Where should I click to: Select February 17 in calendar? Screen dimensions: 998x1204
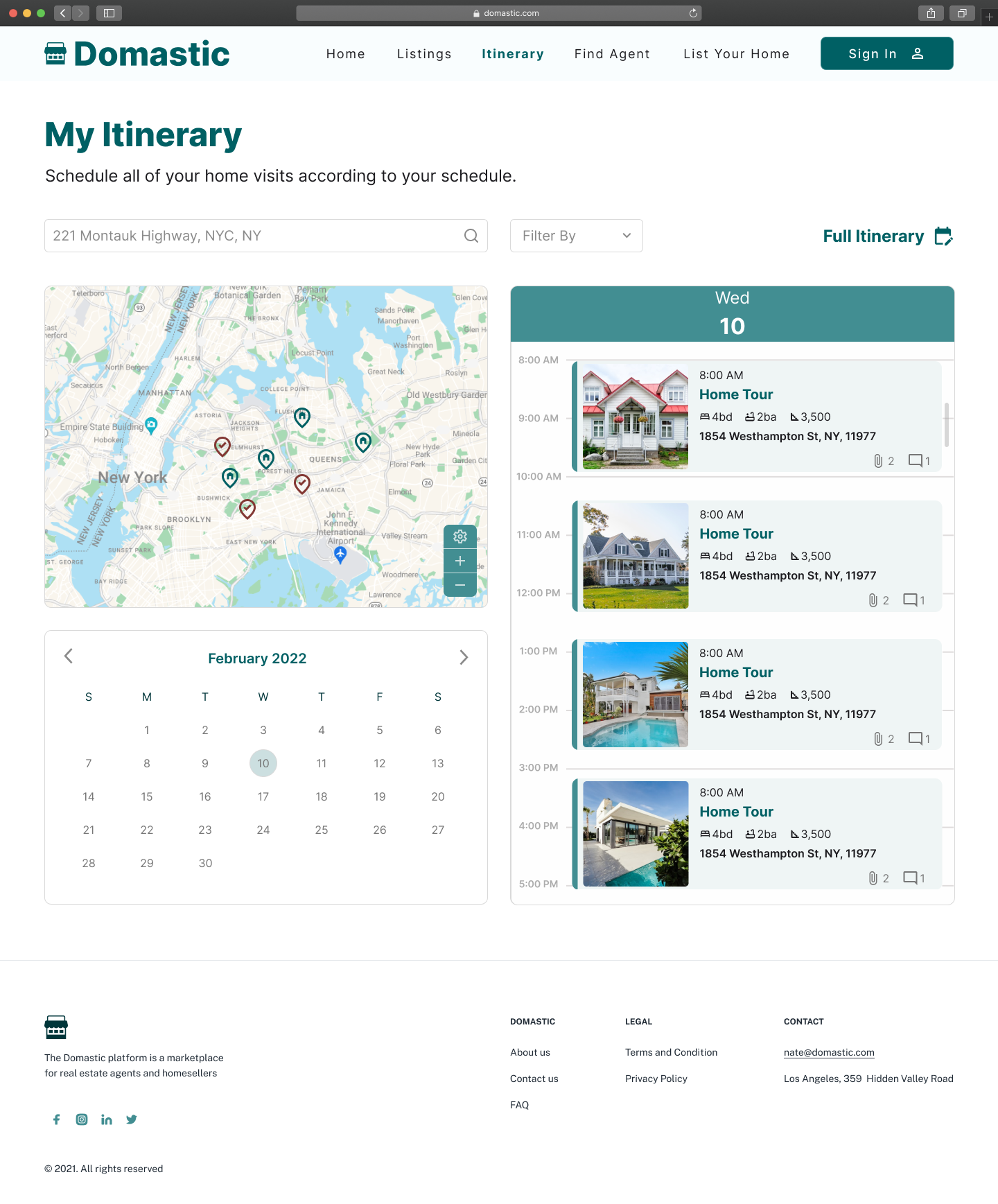pyautogui.click(x=263, y=796)
